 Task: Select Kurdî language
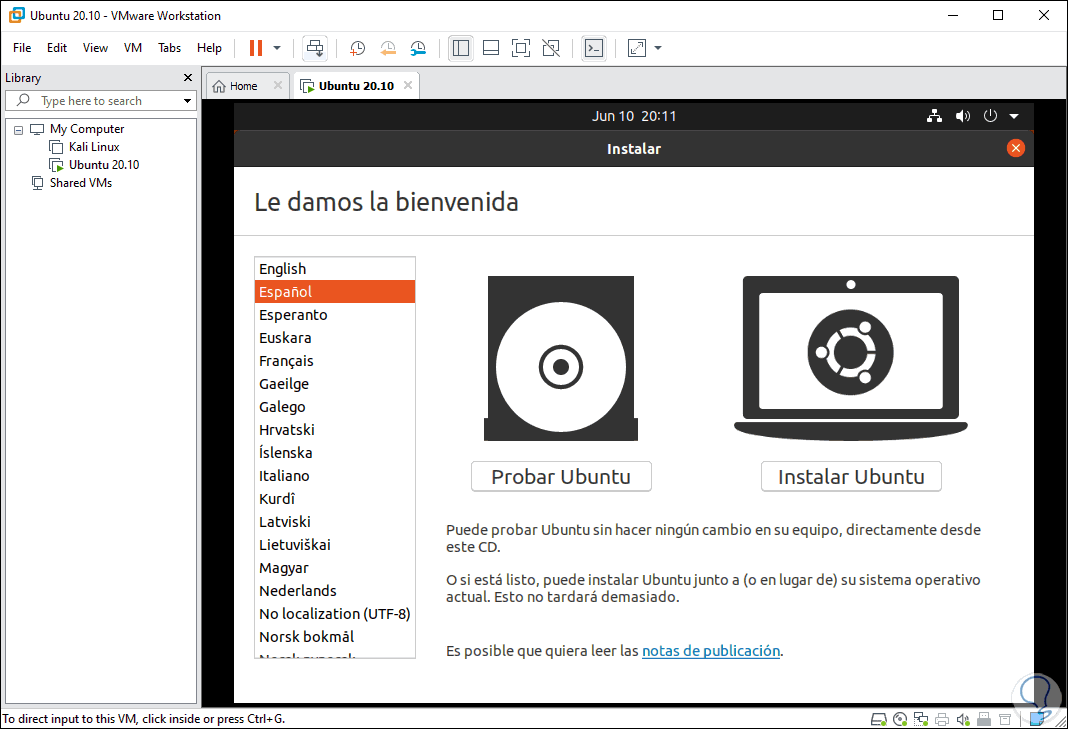point(334,499)
